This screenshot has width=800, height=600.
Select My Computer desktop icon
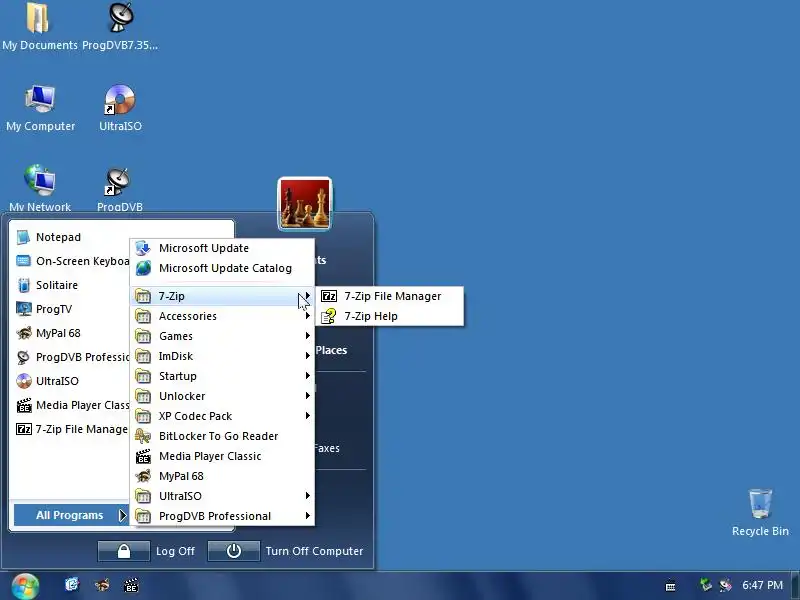40,108
